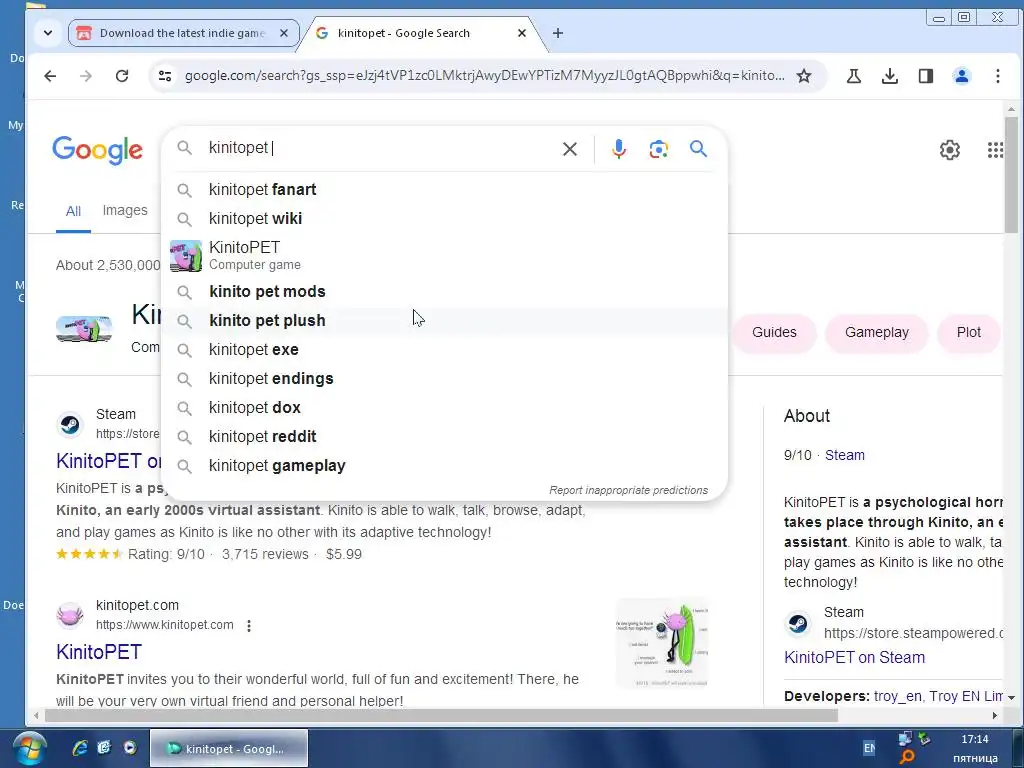
Task: Close the Download the latest indie game tab
Action: (x=284, y=33)
